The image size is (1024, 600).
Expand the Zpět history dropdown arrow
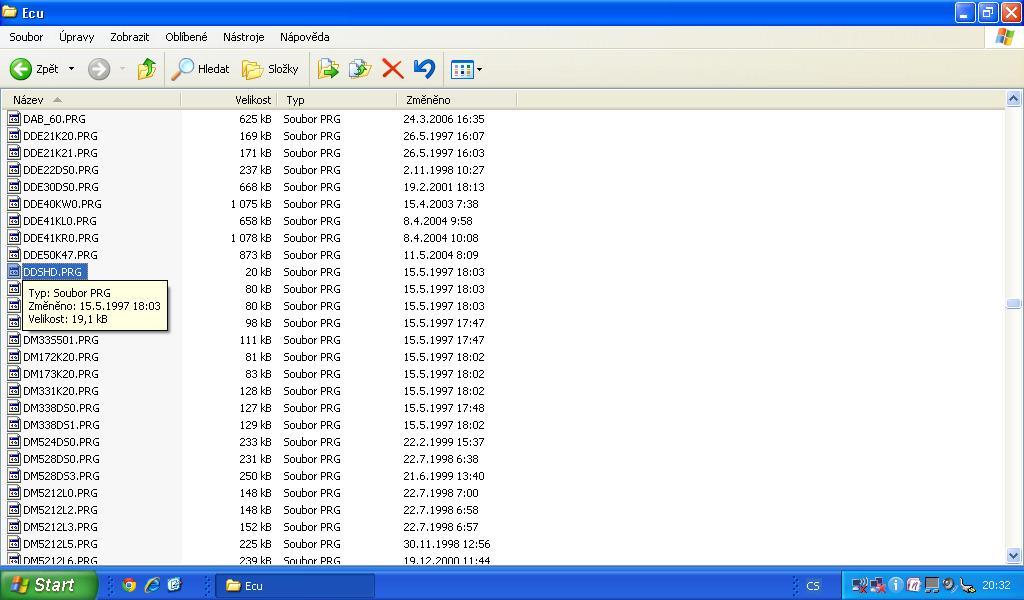click(71, 69)
